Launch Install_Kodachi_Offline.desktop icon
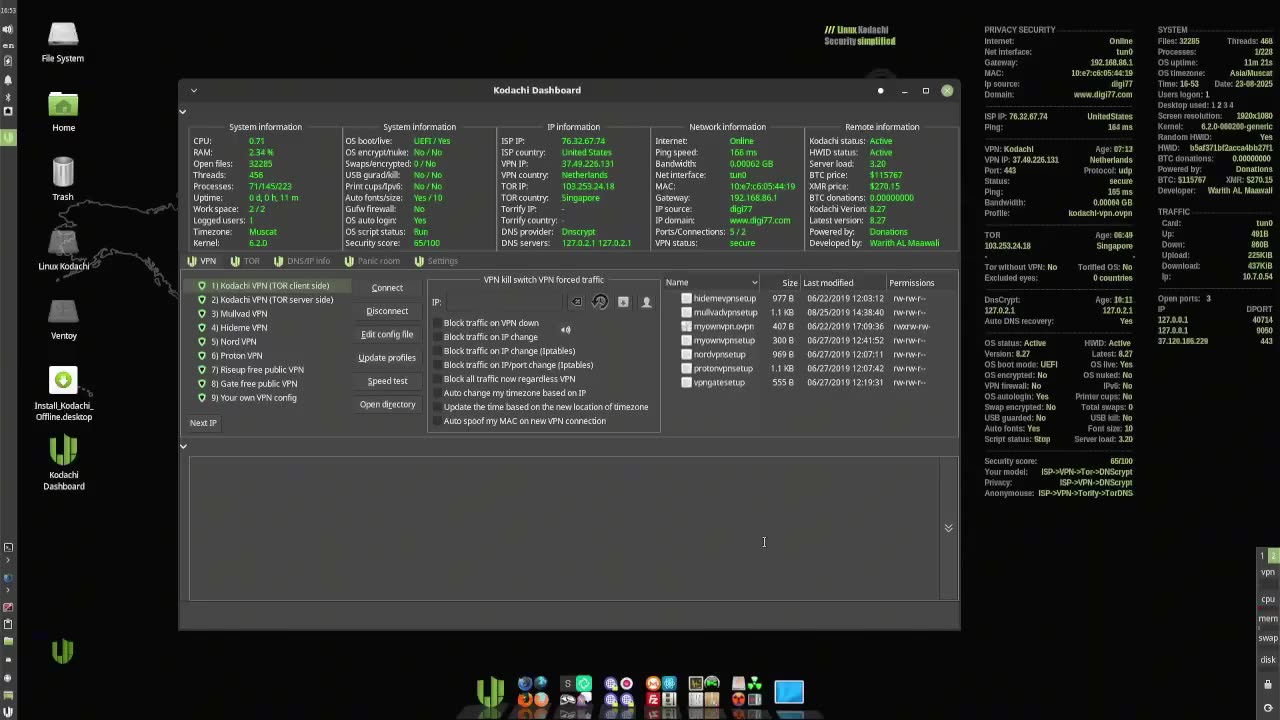 point(63,394)
